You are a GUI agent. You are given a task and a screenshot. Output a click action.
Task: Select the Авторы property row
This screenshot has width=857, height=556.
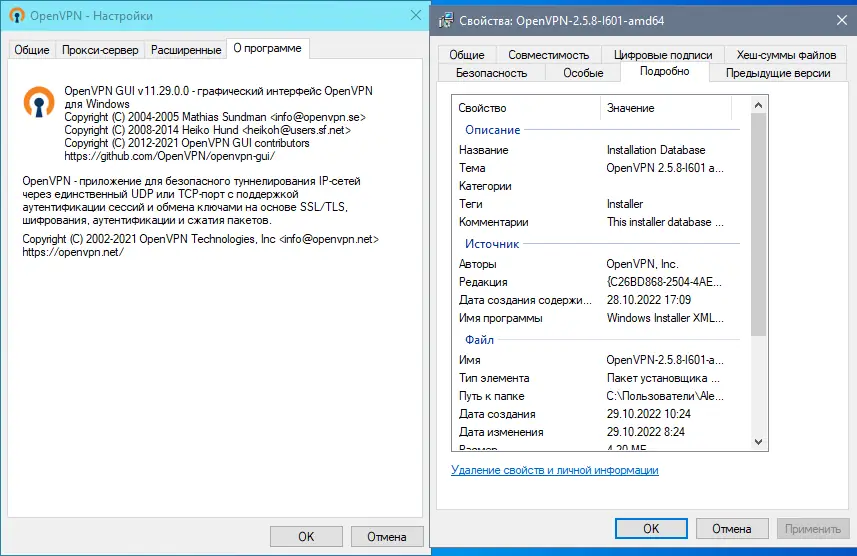(600, 264)
